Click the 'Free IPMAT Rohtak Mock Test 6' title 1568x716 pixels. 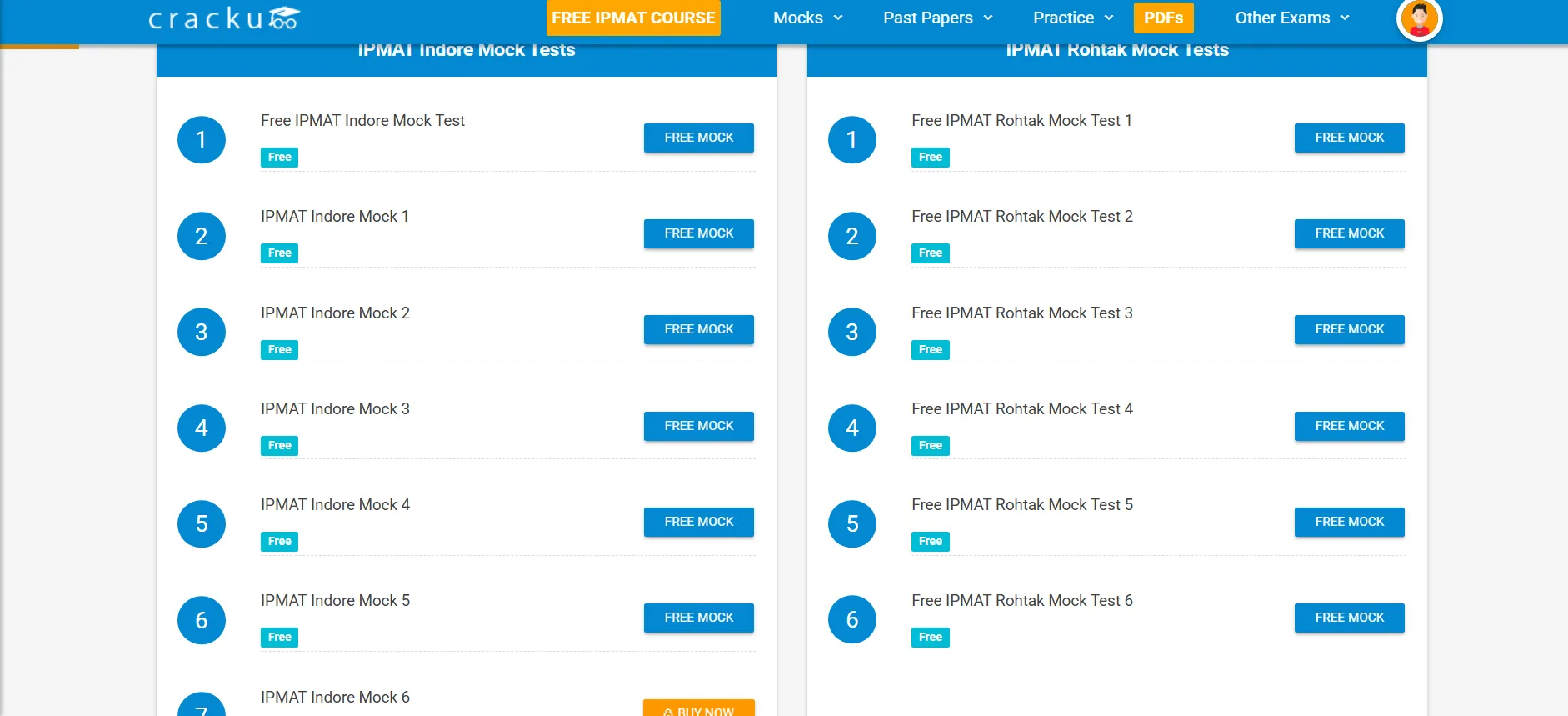(1022, 601)
